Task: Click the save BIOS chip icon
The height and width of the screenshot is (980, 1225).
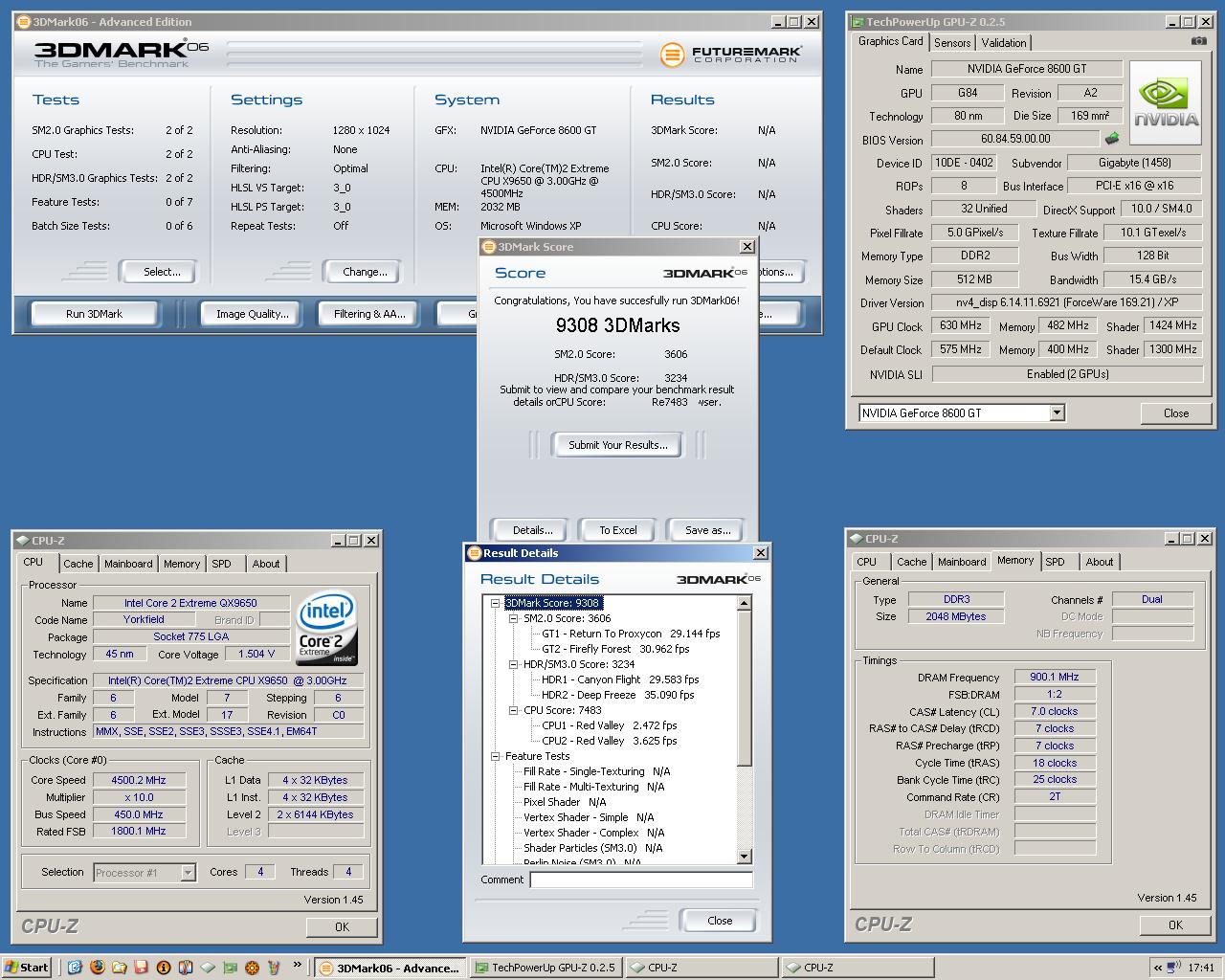Action: click(x=1112, y=139)
